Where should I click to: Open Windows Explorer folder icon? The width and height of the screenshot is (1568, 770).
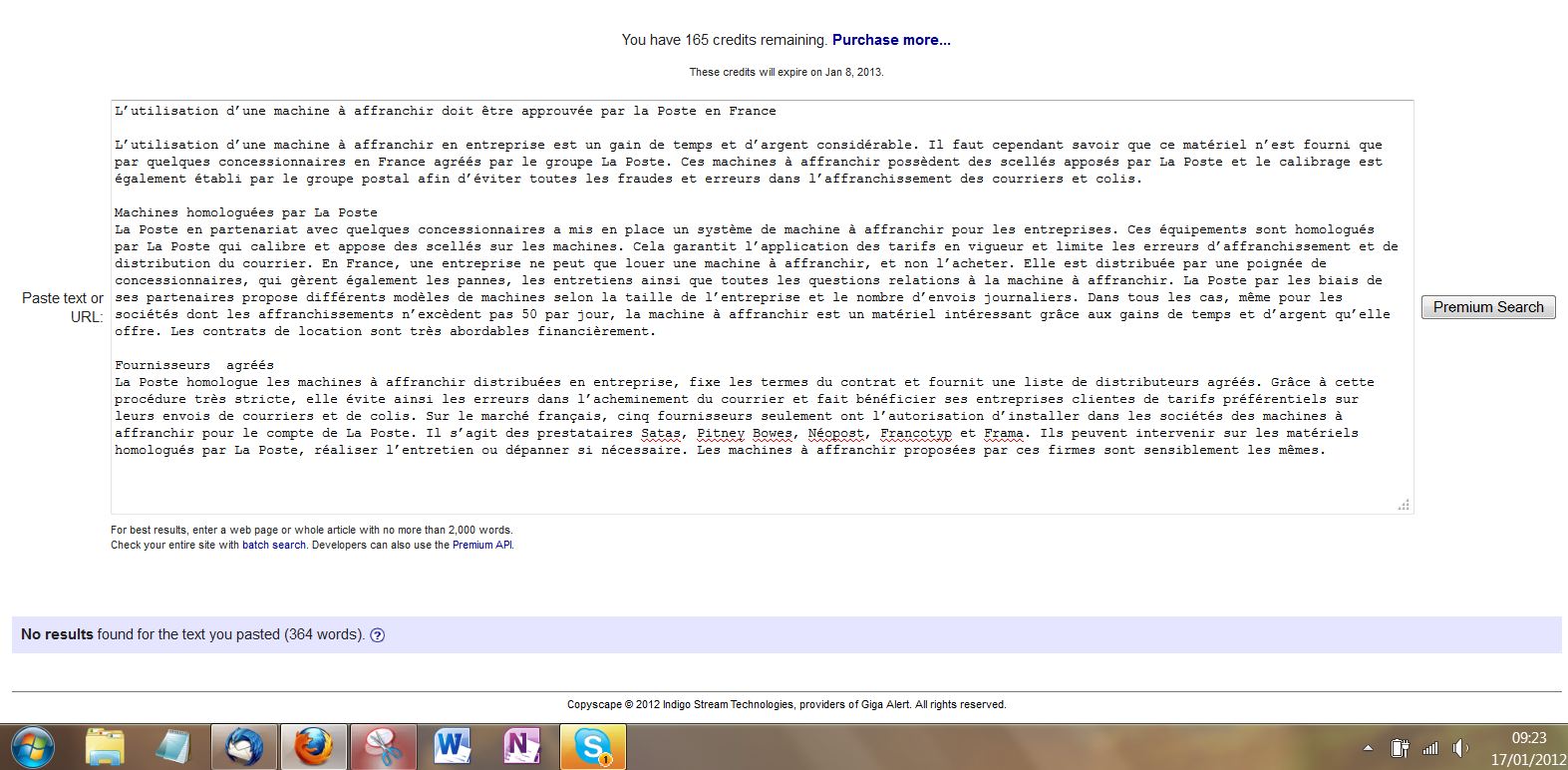coord(105,746)
